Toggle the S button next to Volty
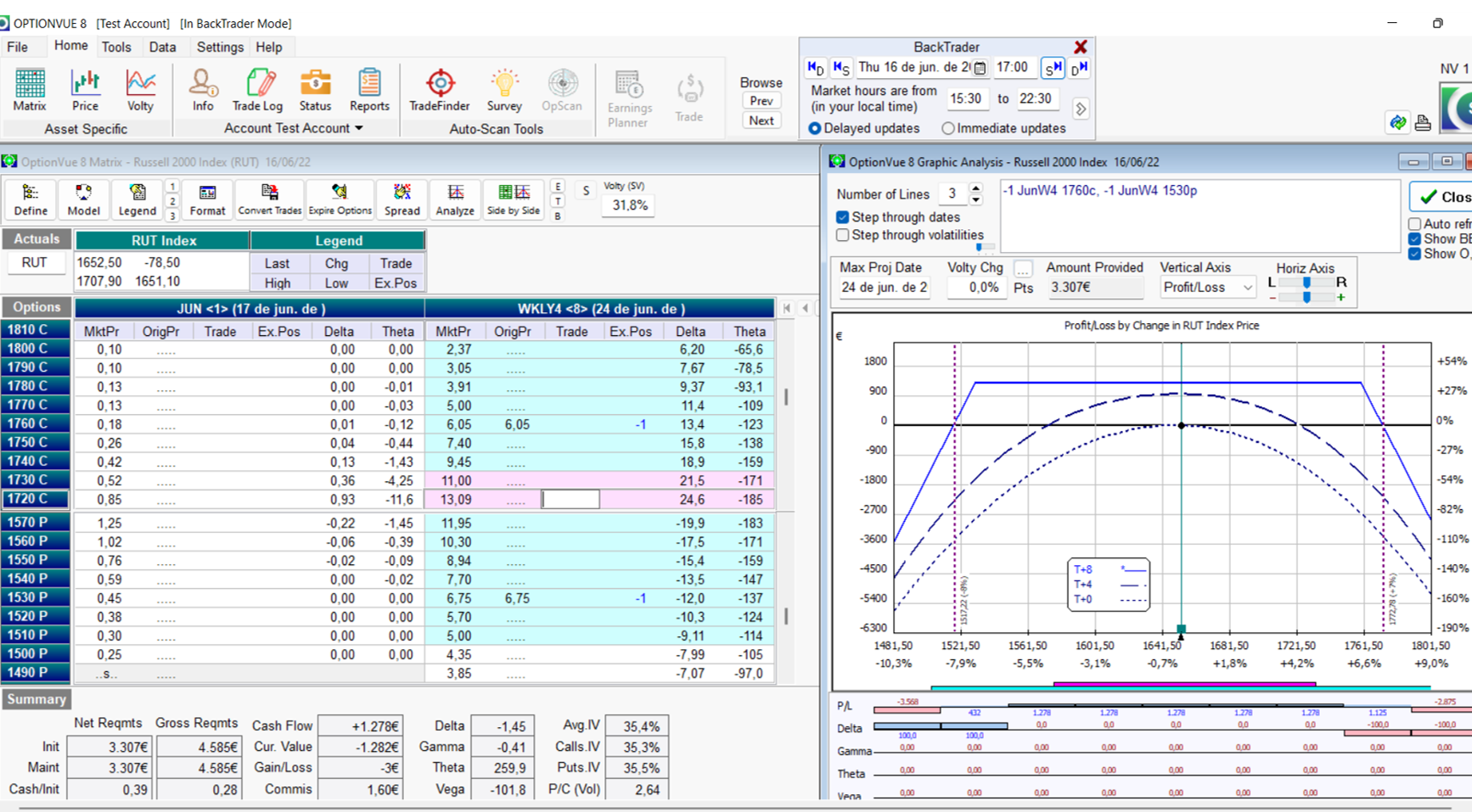The height and width of the screenshot is (812, 1472). (x=586, y=191)
